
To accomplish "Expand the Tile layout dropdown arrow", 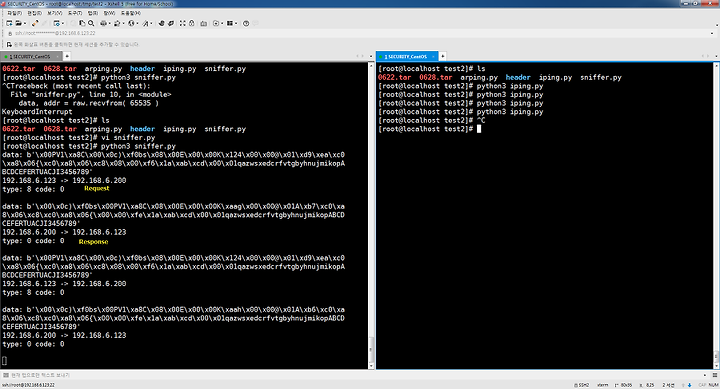I will [x=236, y=23].
